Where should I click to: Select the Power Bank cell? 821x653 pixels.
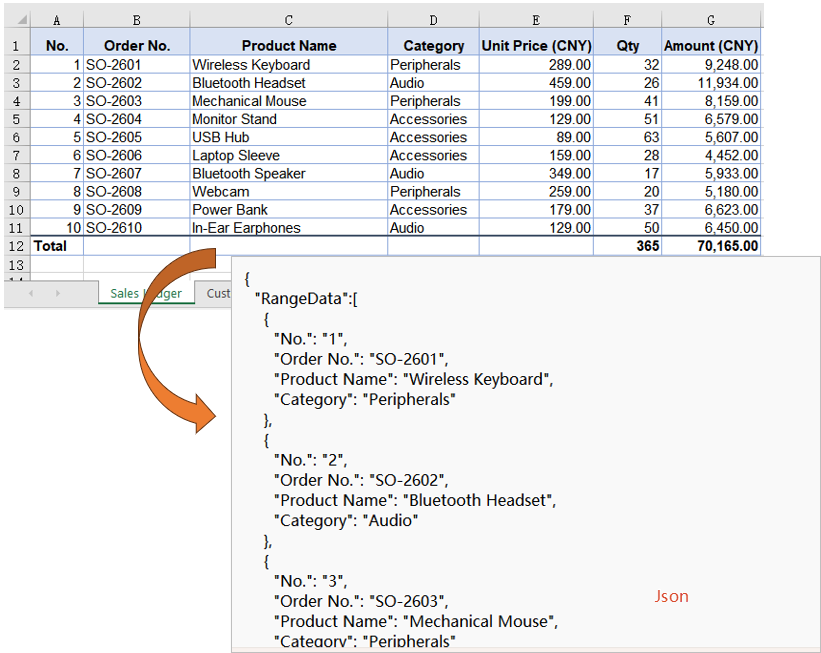coord(289,210)
